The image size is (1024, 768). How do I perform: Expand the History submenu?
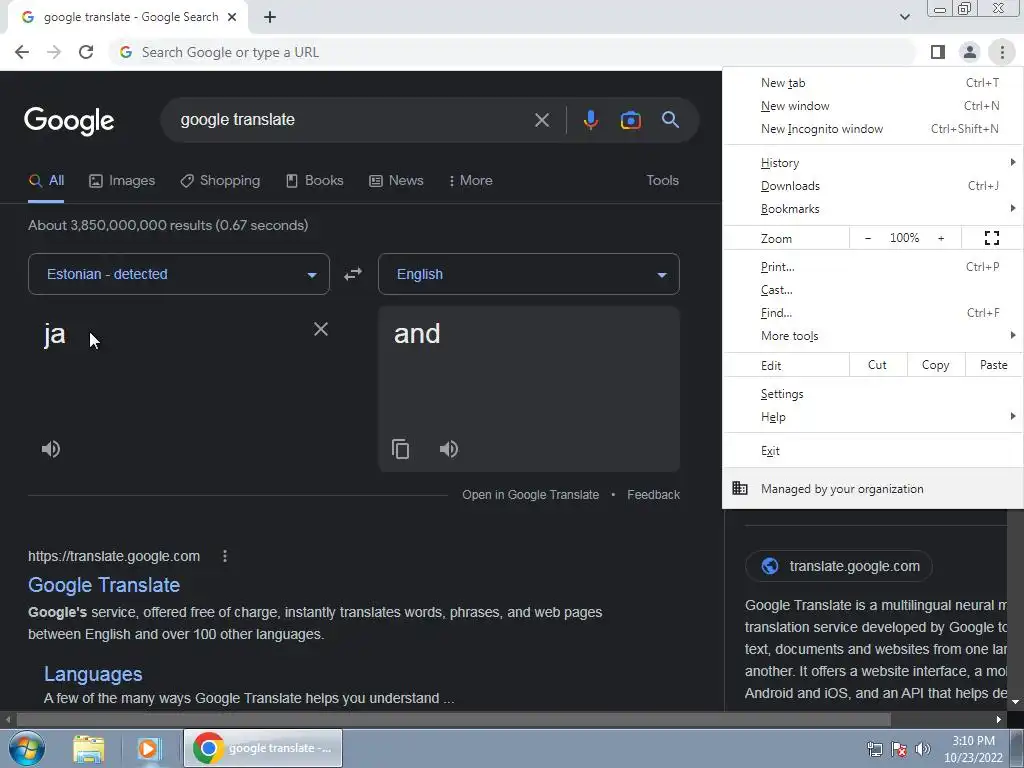click(x=872, y=163)
